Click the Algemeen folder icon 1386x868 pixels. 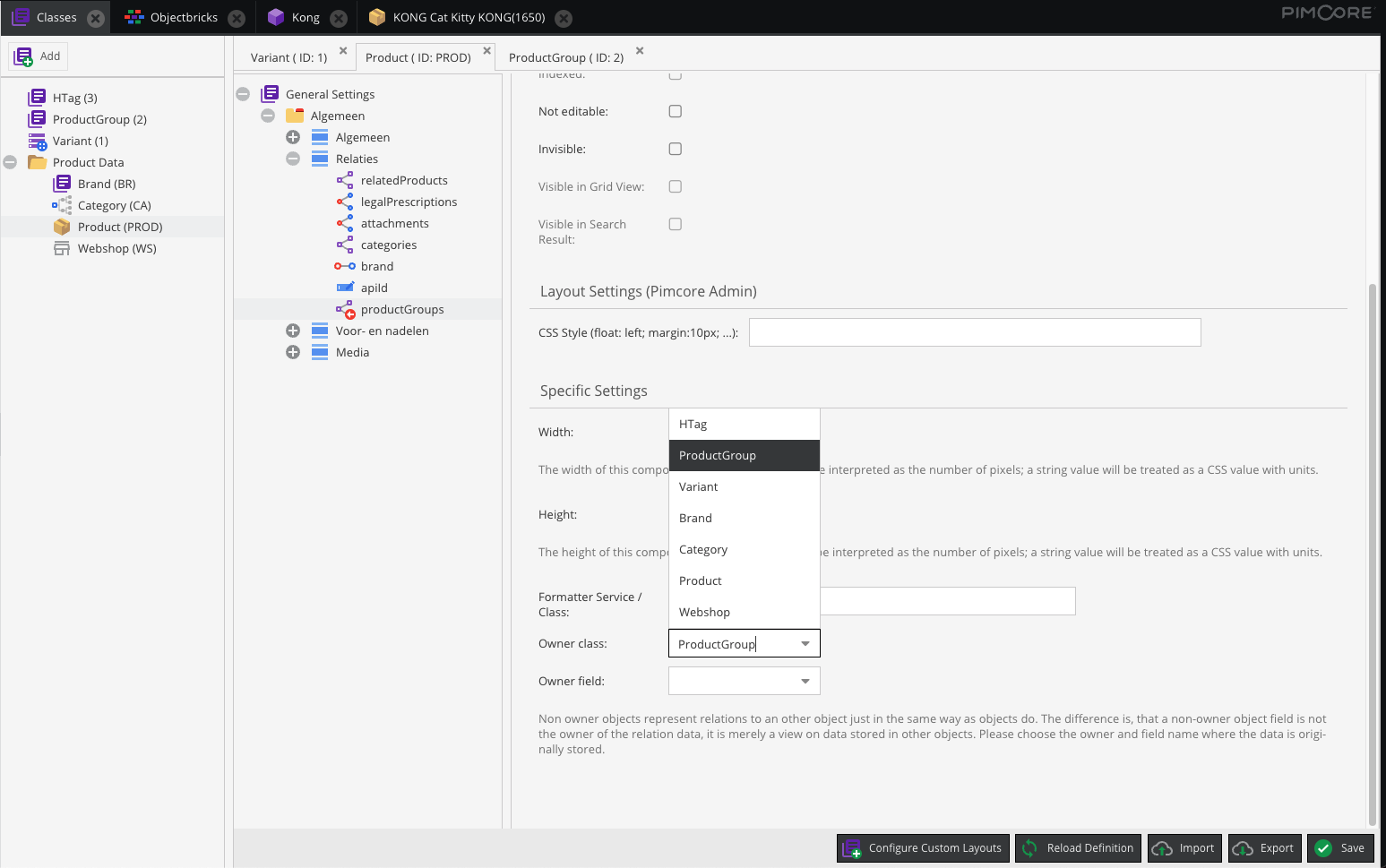[296, 115]
